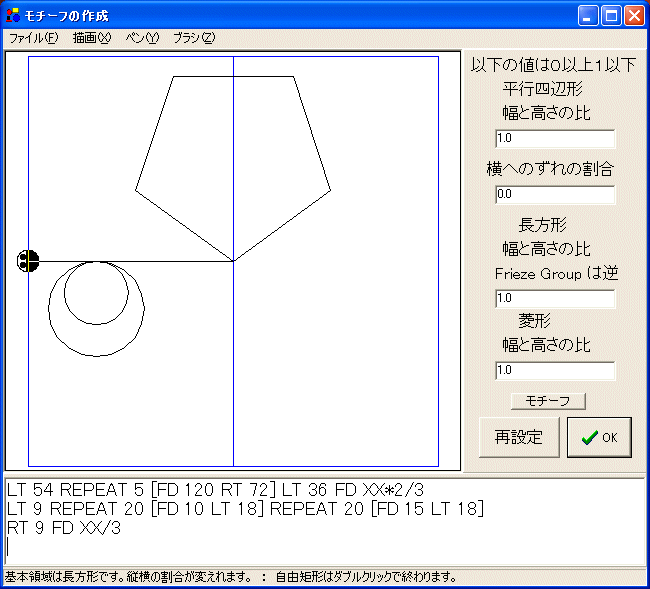650x589 pixels.
Task: Click the command line starting LT 9 REPEAT 20
Action: point(245,509)
